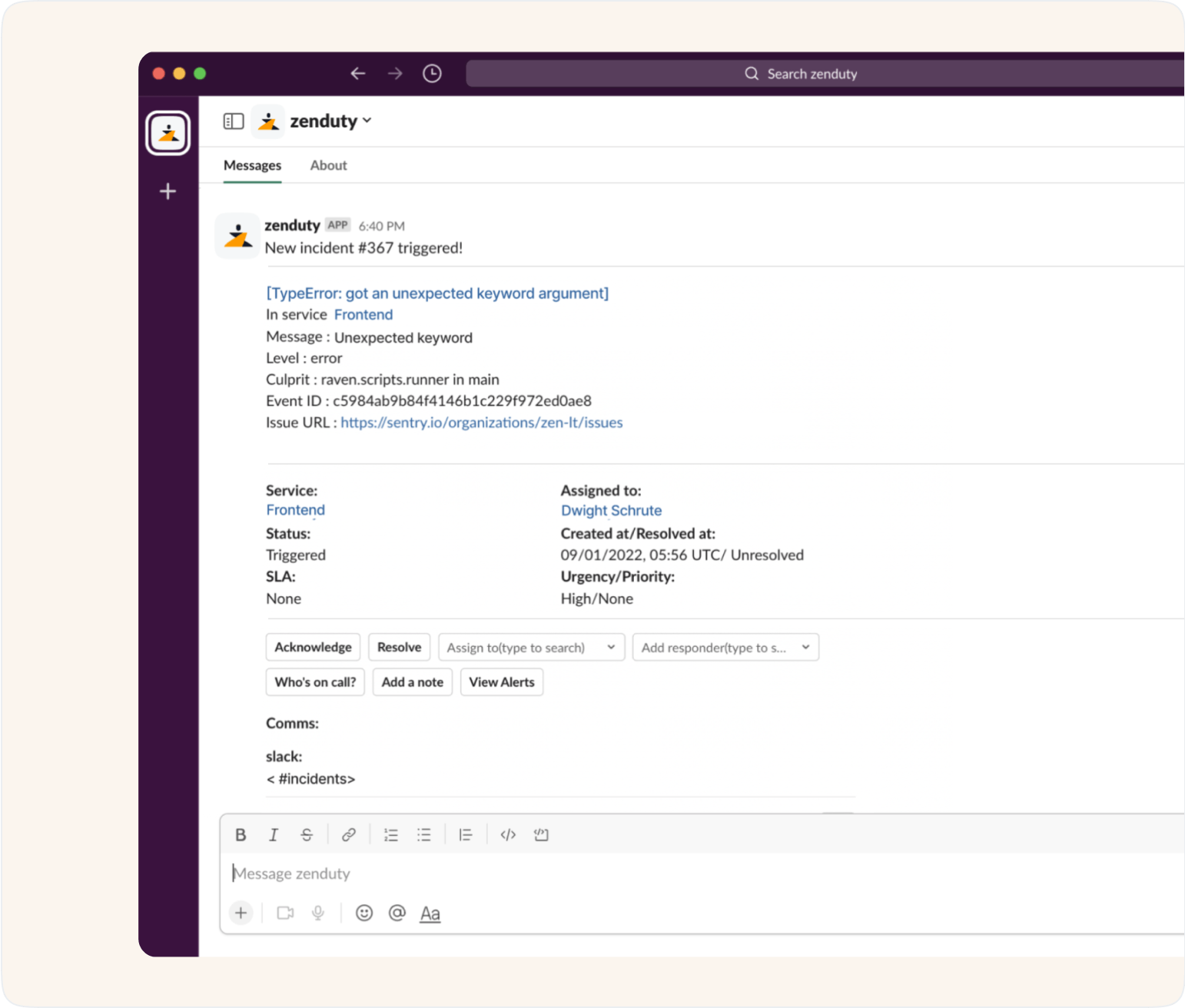The width and height of the screenshot is (1185, 1008).
Task: Select the Messages tab
Action: coord(252,165)
